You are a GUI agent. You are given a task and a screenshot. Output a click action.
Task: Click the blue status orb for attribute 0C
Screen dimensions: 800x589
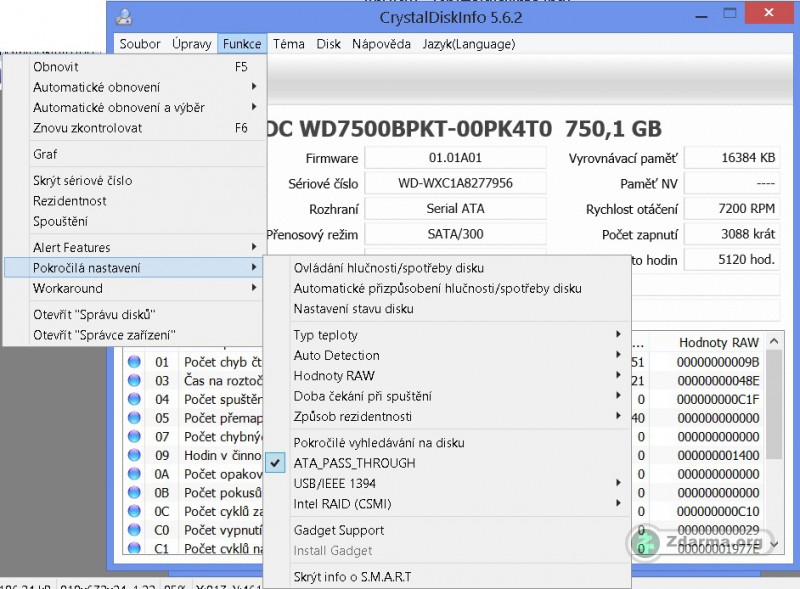pyautogui.click(x=134, y=511)
